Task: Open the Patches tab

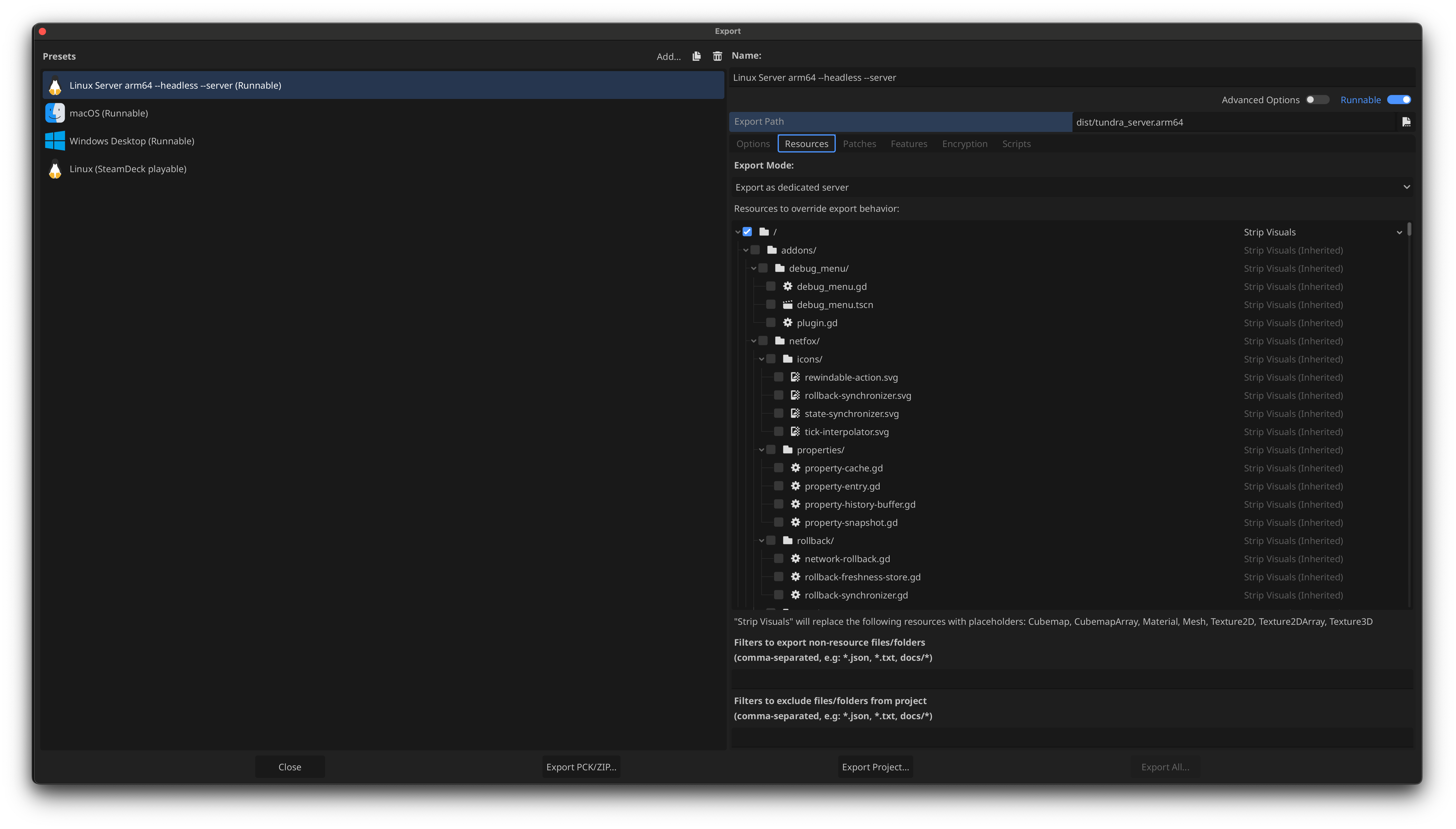Action: [x=859, y=144]
